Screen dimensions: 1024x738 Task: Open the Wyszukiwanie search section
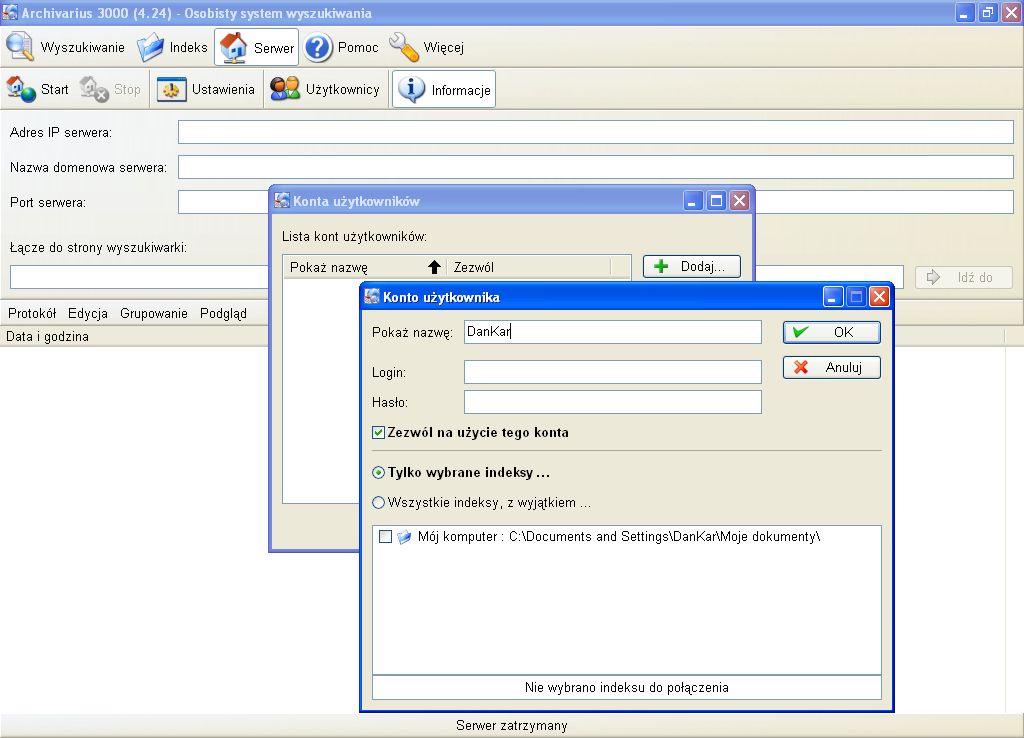(x=65, y=47)
